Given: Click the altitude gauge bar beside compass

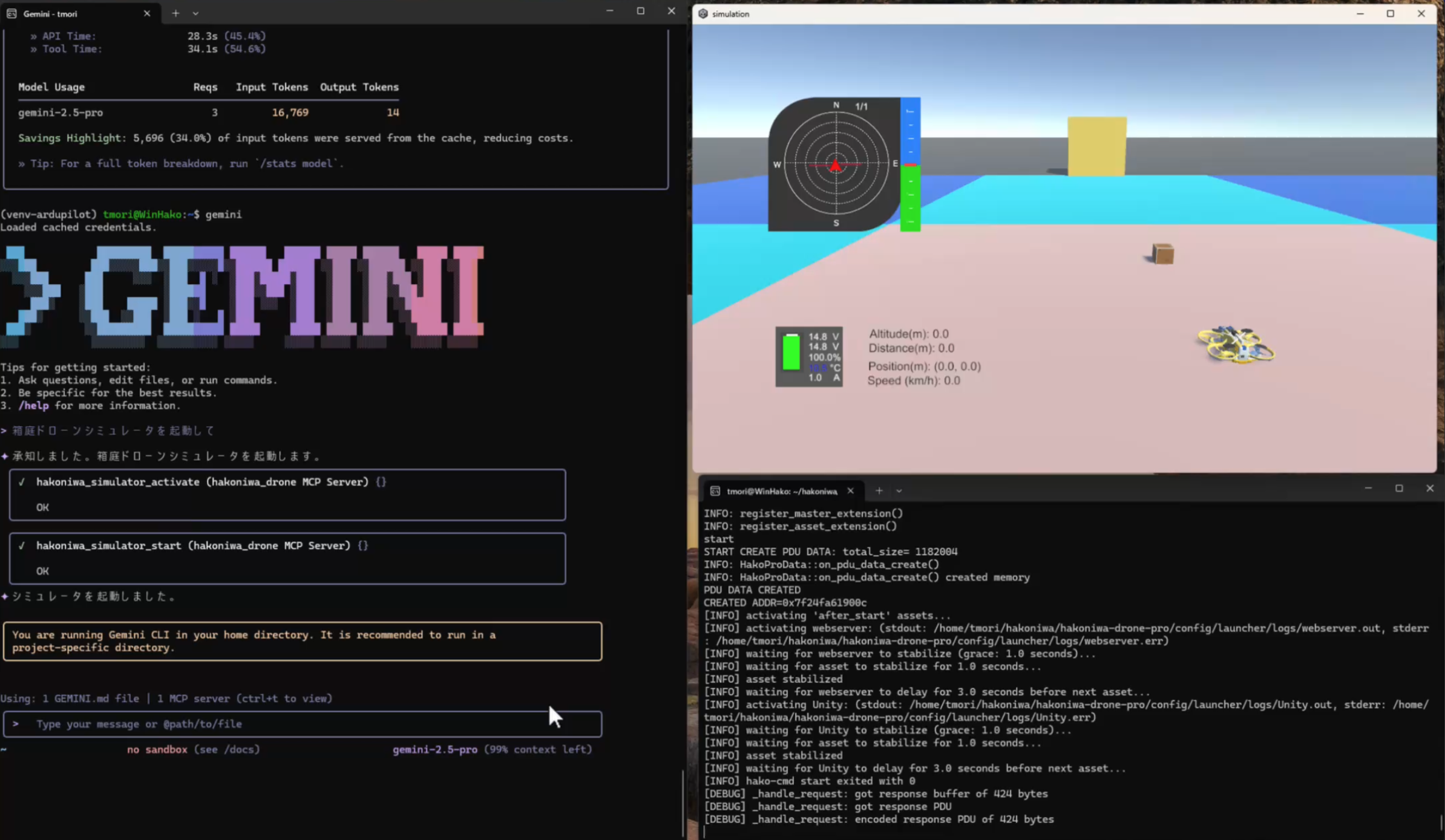Looking at the screenshot, I should [x=910, y=164].
